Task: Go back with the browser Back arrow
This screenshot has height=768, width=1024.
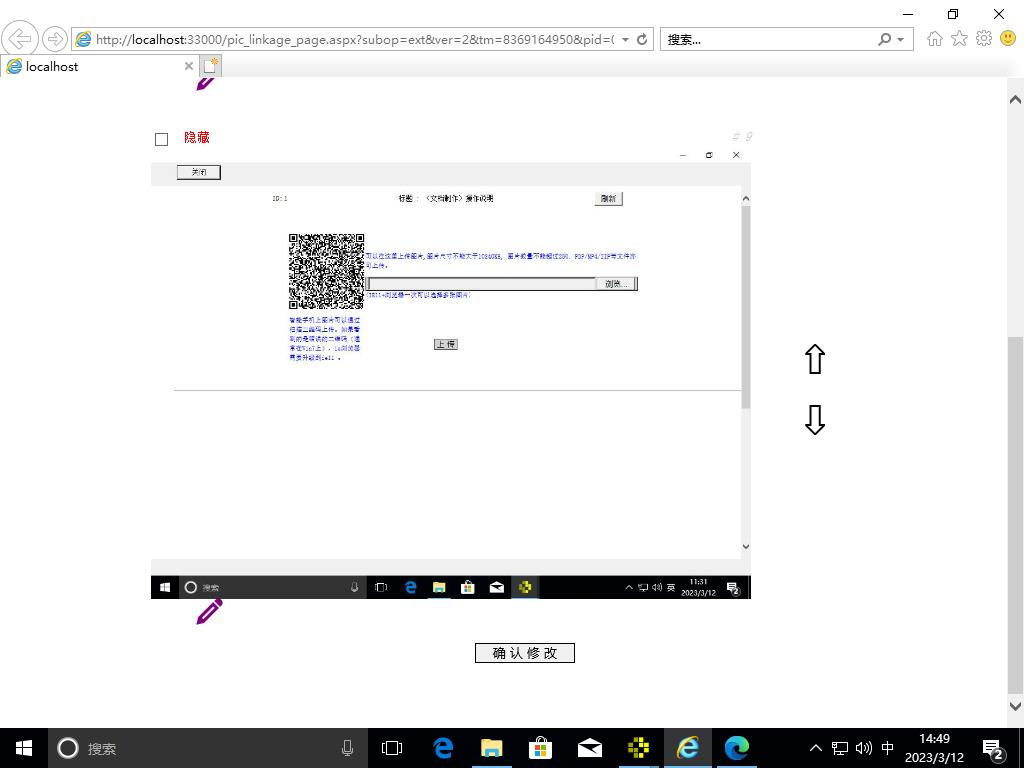Action: tap(20, 39)
